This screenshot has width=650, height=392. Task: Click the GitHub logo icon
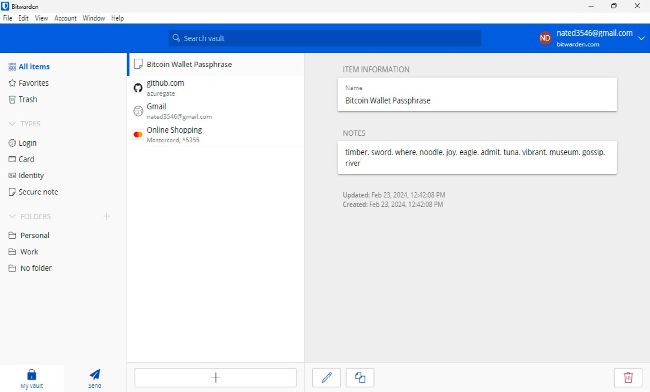point(138,88)
